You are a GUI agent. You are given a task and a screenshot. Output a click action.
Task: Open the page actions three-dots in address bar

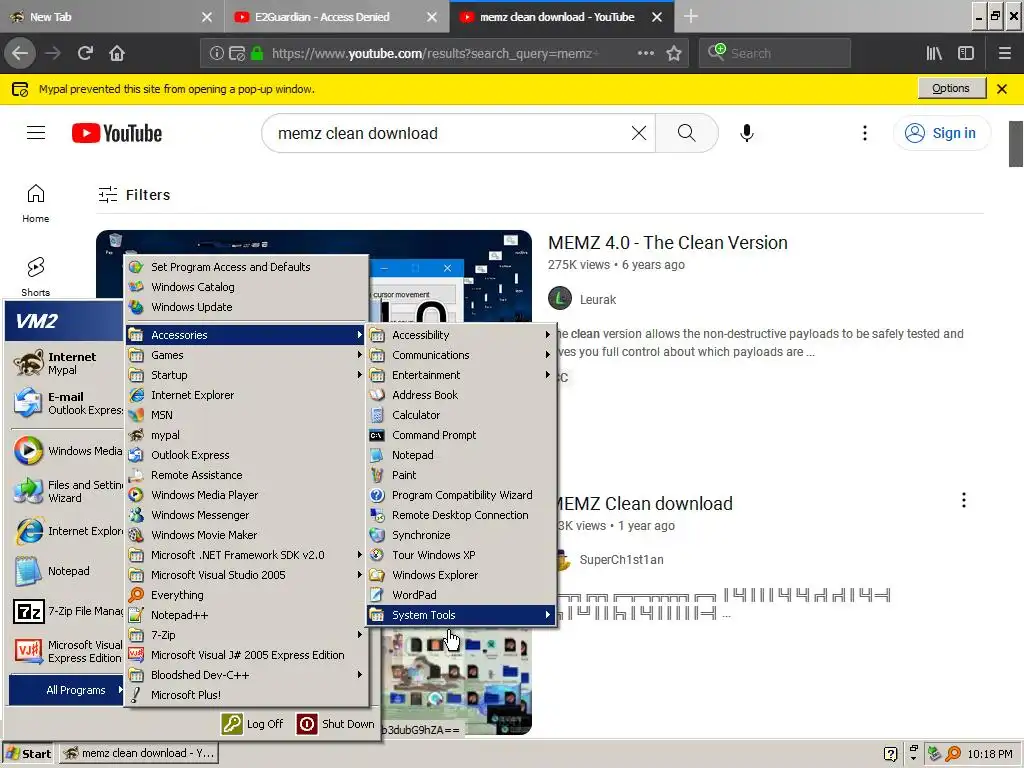pos(646,53)
